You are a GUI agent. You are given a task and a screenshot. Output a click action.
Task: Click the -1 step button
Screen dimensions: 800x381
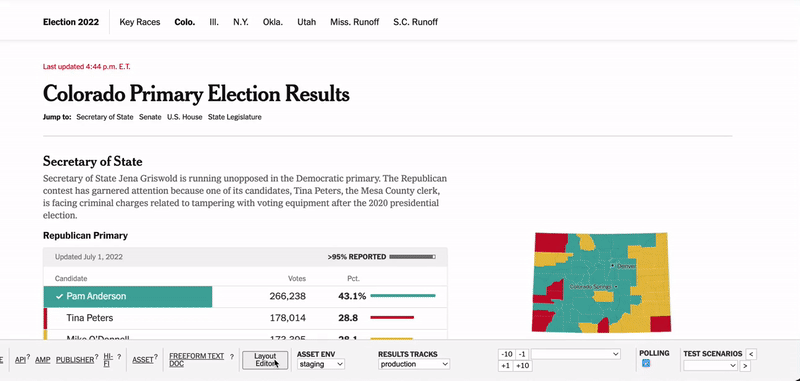521,354
